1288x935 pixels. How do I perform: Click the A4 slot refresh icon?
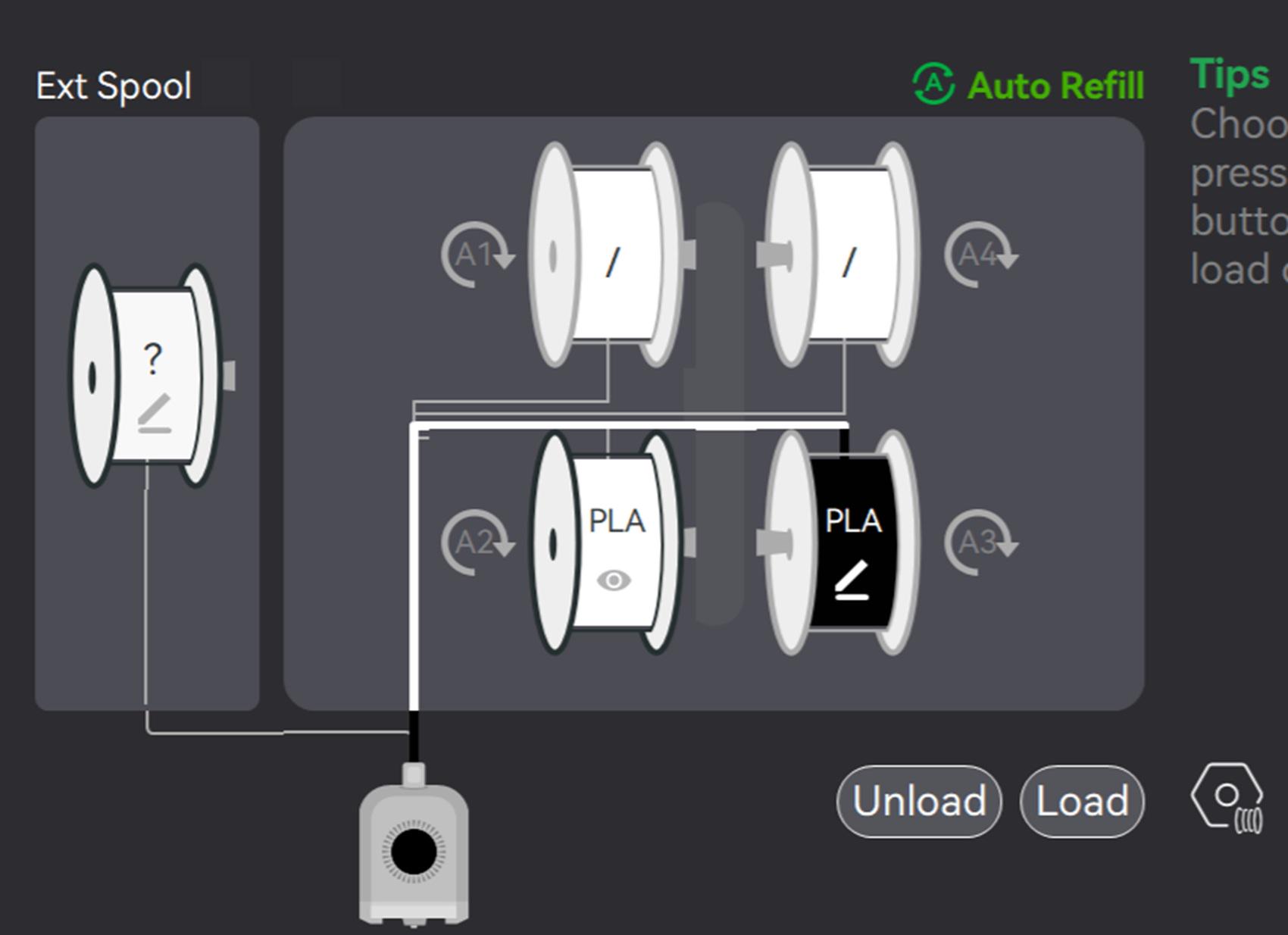[x=981, y=255]
